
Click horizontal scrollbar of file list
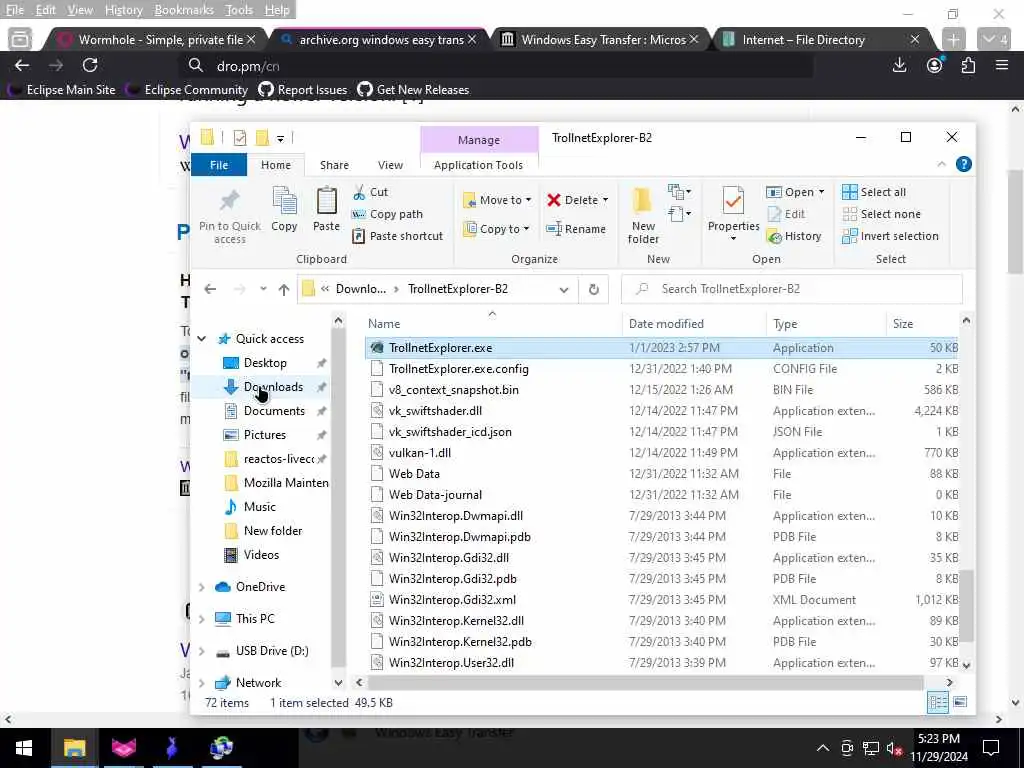point(645,682)
